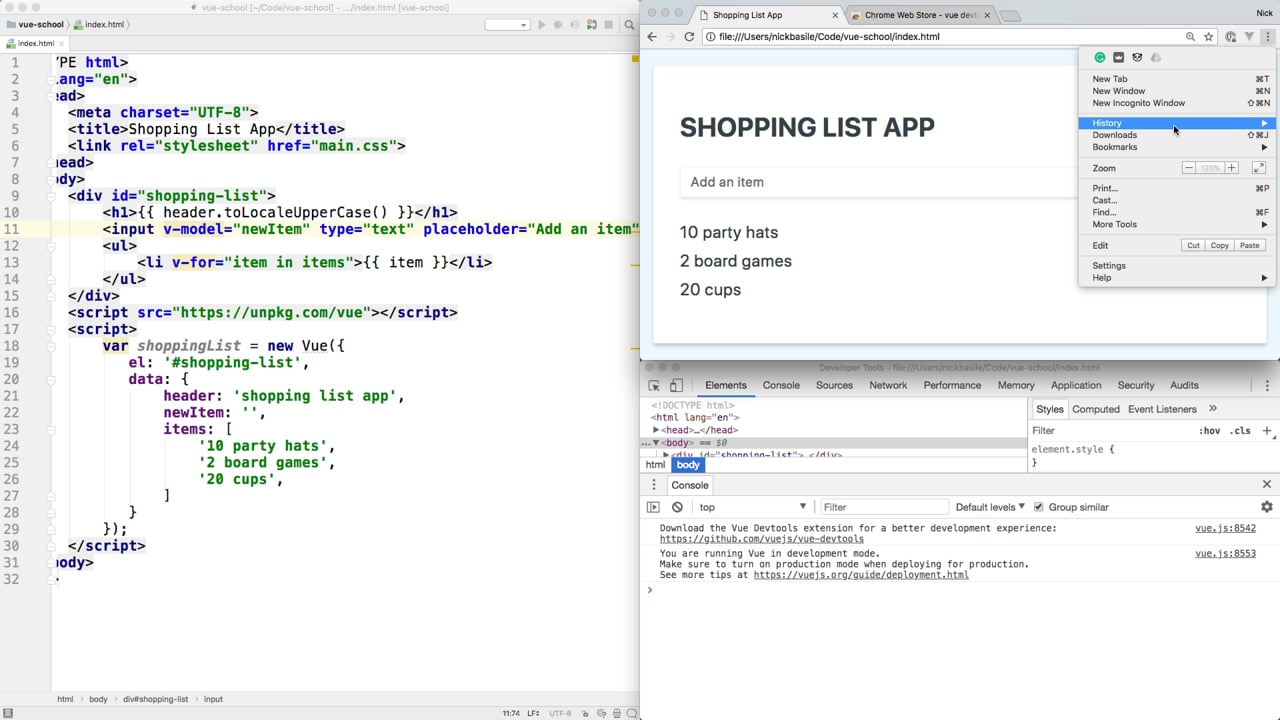Open the Application DevTools tab

pyautogui.click(x=1076, y=385)
